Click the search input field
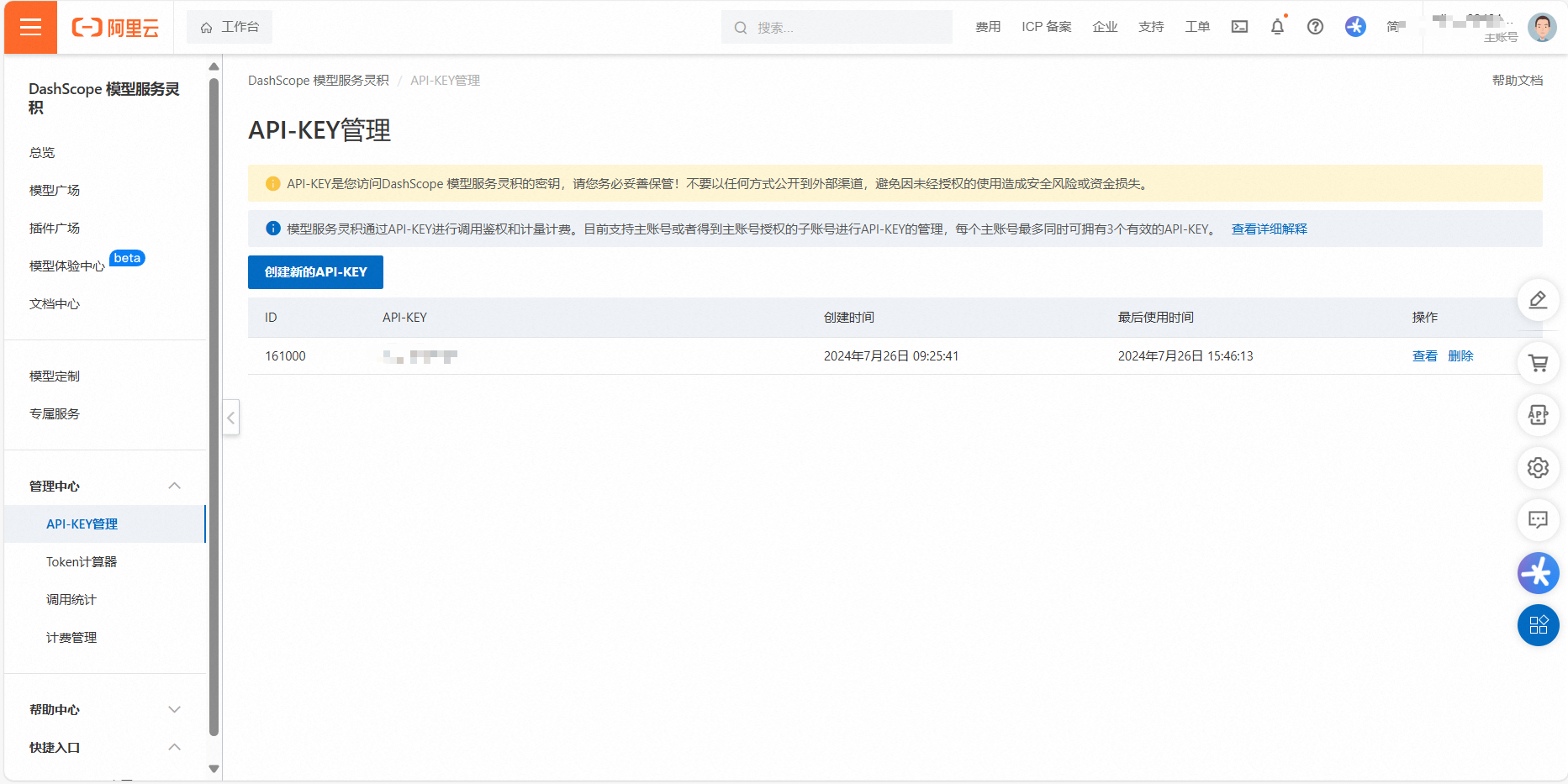This screenshot has width=1568, height=784. click(837, 27)
